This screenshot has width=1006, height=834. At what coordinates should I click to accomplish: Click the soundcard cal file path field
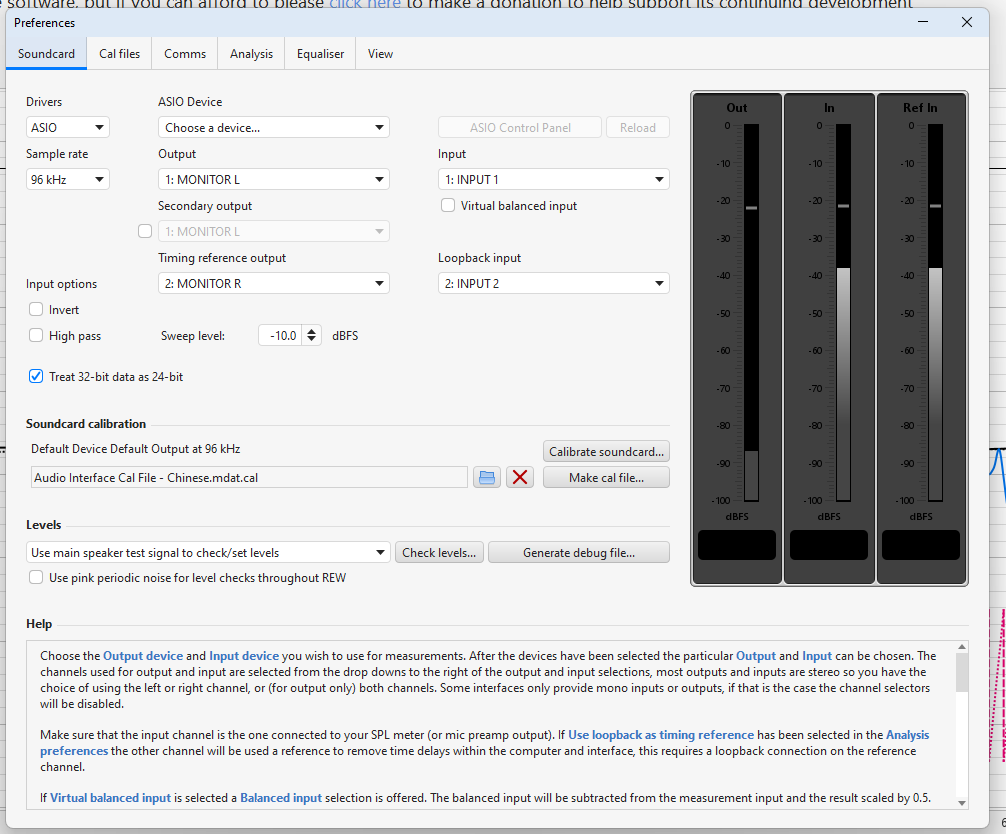coord(249,477)
